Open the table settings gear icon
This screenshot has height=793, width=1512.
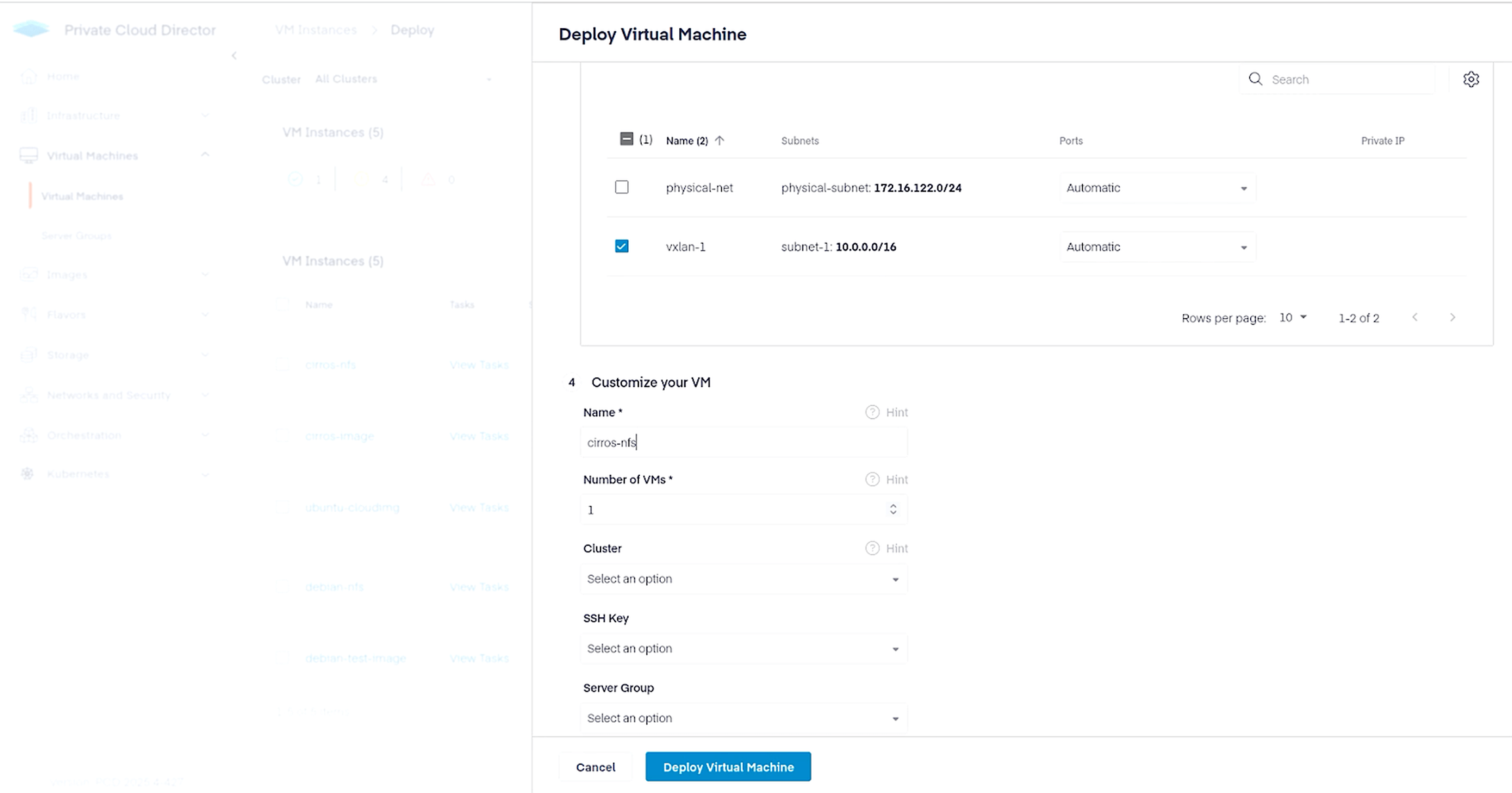coord(1471,79)
